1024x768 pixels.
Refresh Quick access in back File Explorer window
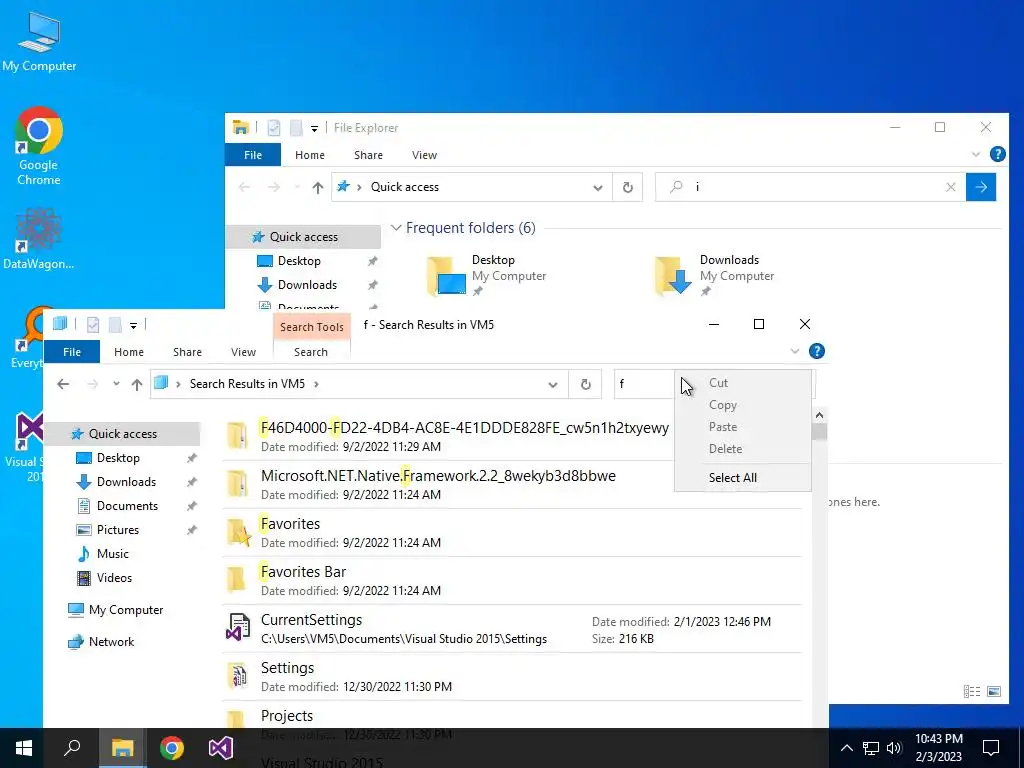[x=628, y=187]
